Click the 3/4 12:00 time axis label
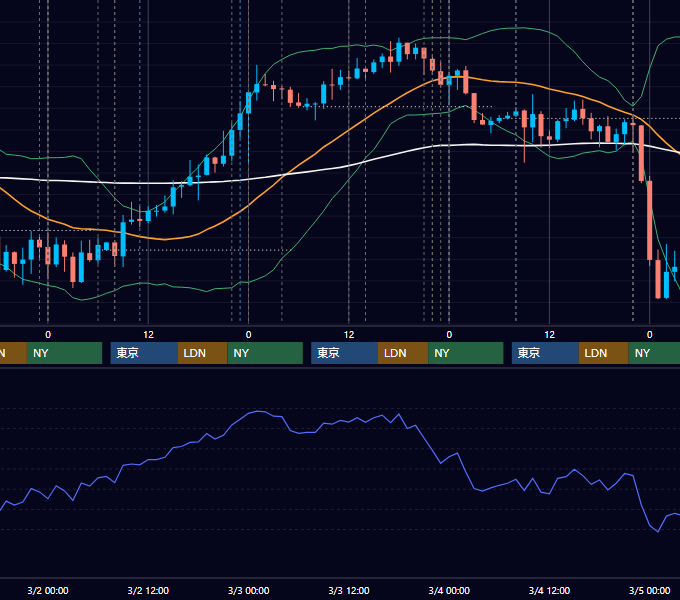Viewport: 680px width, 600px height. 549,590
